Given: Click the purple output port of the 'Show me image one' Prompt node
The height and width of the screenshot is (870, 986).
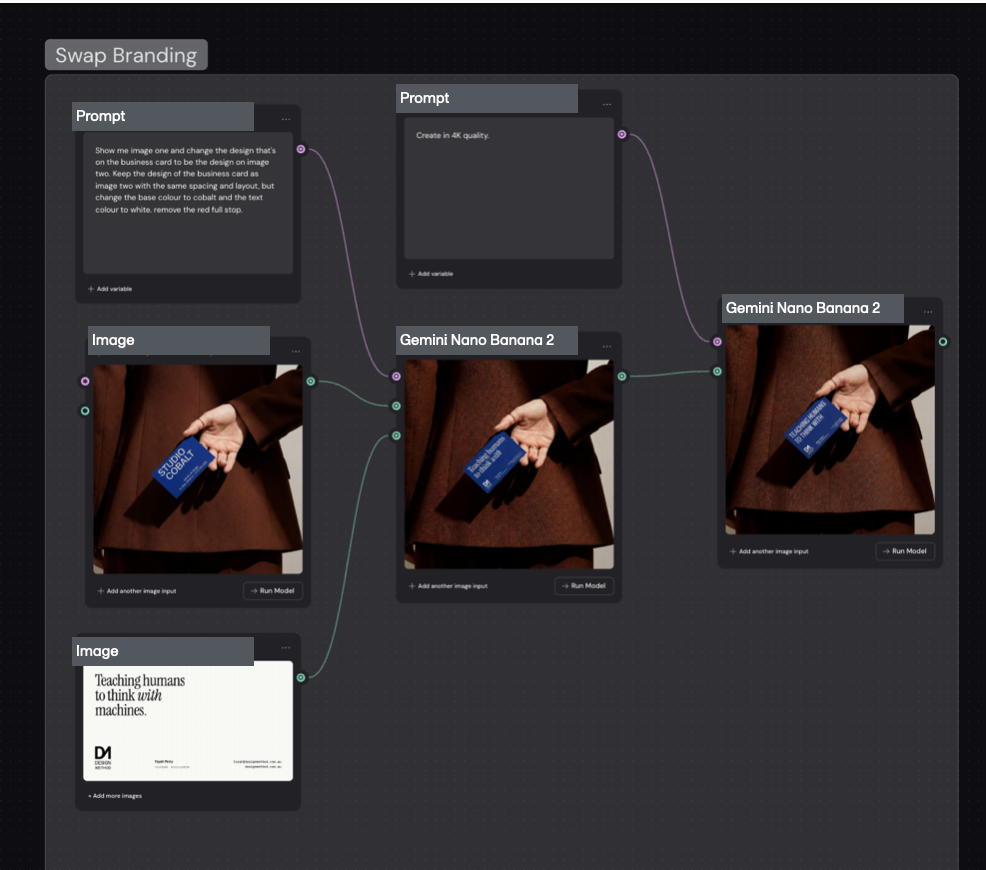Looking at the screenshot, I should pyautogui.click(x=301, y=150).
